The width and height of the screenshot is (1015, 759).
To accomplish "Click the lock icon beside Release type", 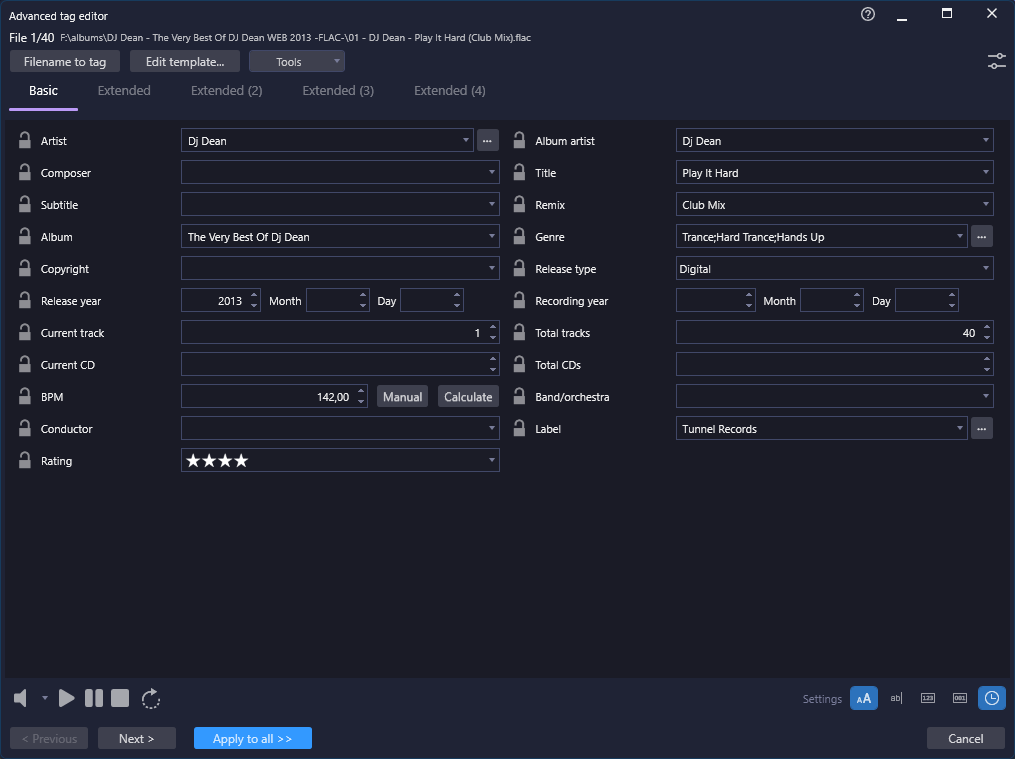I will 519,269.
